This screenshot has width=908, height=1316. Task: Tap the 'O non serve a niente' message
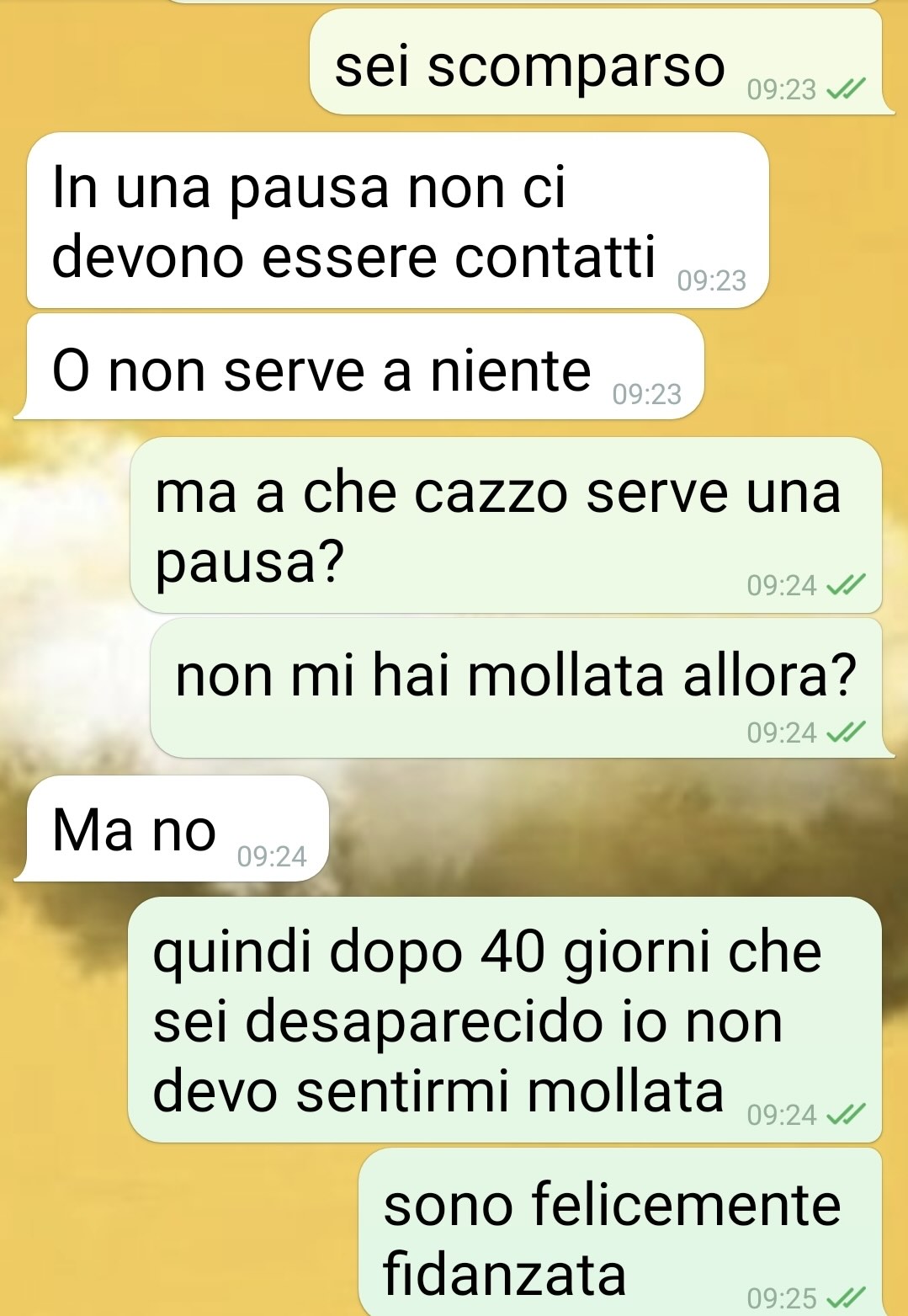tap(365, 366)
